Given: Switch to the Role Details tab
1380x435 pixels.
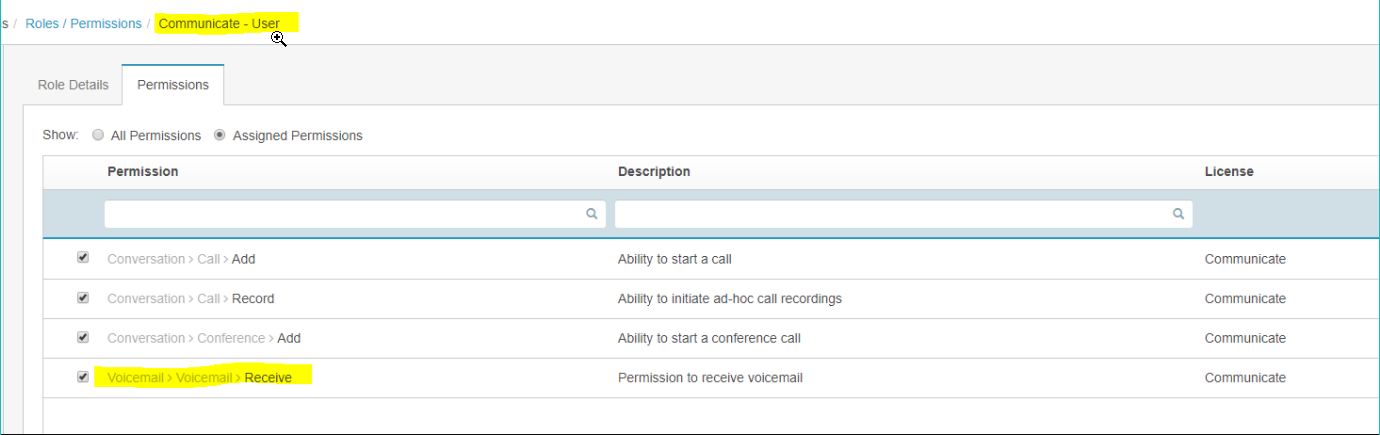Looking at the screenshot, I should click(x=73, y=85).
